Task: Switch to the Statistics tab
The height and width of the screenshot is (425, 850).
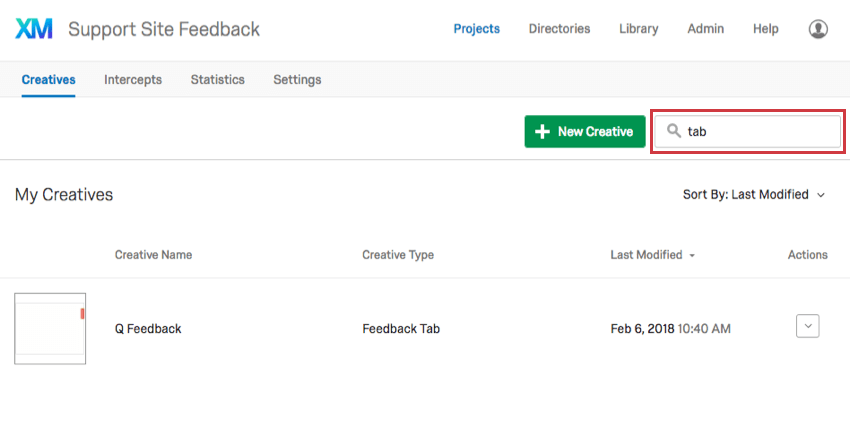Action: pyautogui.click(x=217, y=80)
